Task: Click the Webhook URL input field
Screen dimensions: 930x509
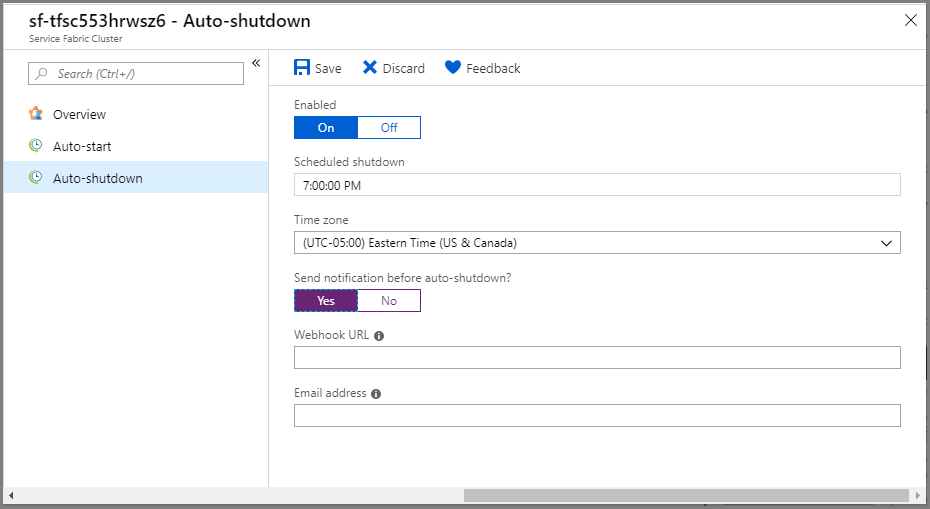Action: pos(597,358)
